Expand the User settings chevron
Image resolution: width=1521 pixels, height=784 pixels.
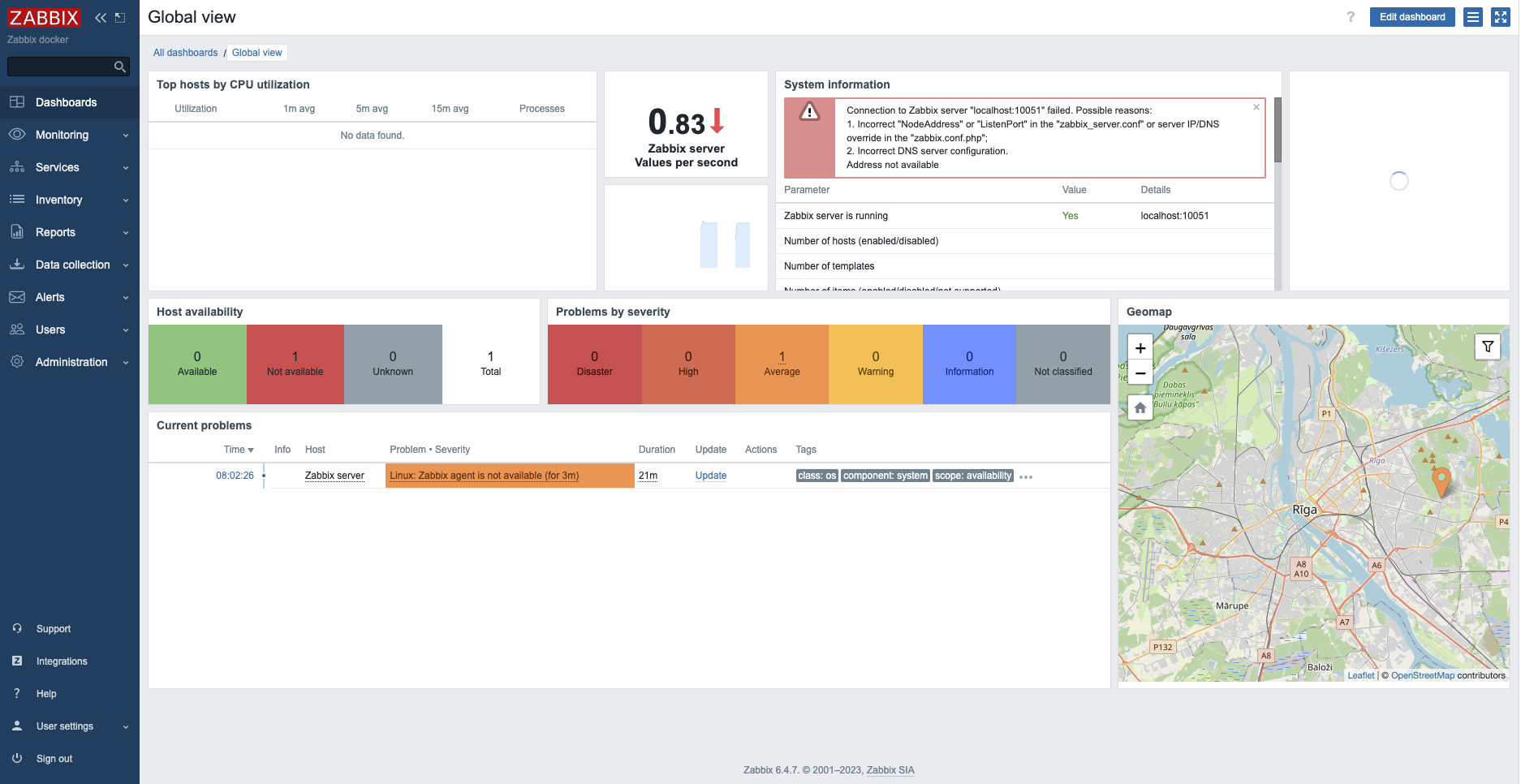click(126, 727)
